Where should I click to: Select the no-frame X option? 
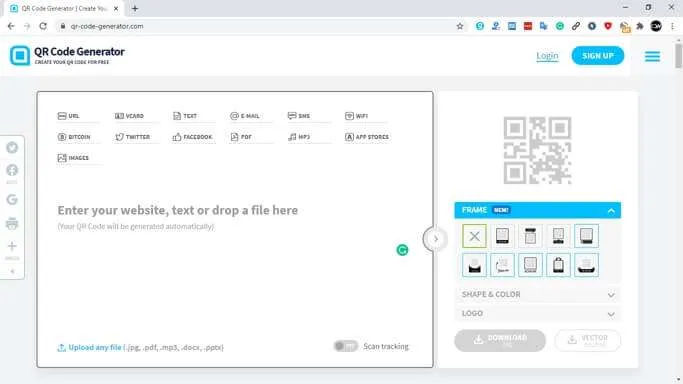[x=474, y=236]
